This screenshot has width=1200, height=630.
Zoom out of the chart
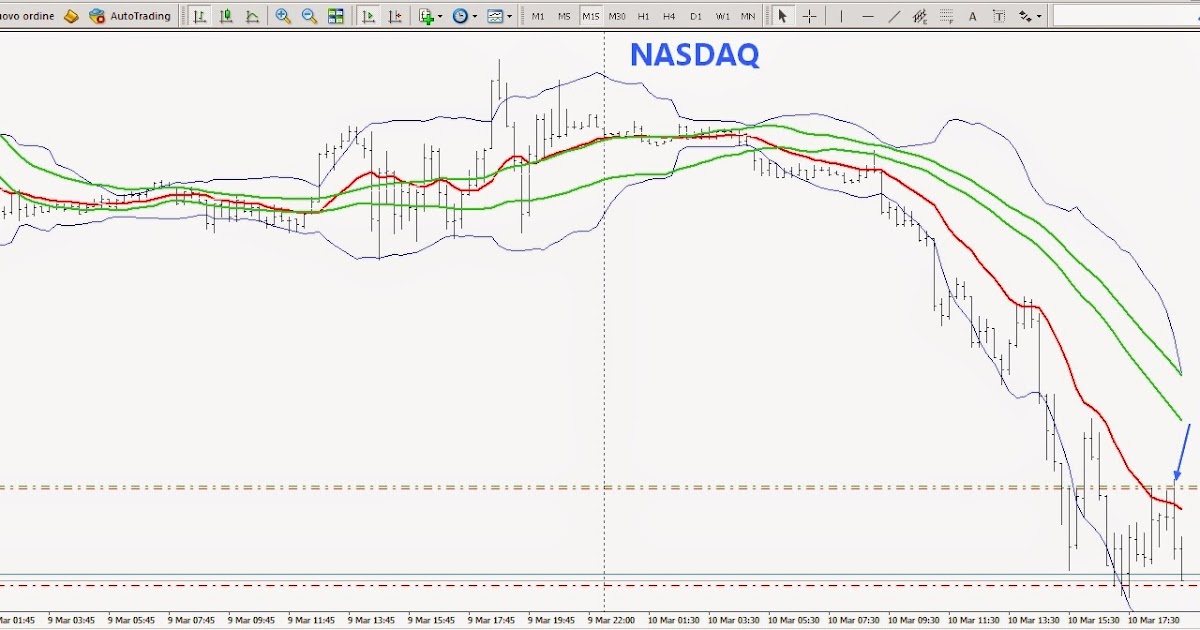(x=309, y=16)
